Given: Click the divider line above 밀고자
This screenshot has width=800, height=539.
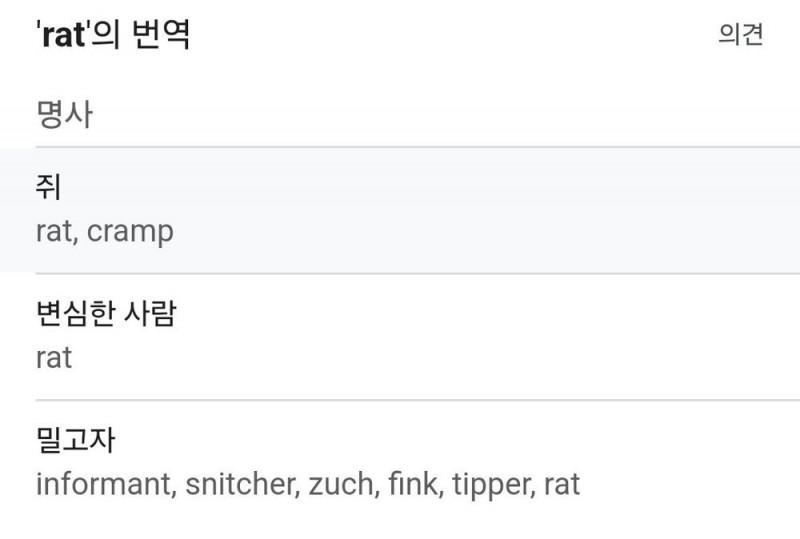Looking at the screenshot, I should [x=400, y=400].
